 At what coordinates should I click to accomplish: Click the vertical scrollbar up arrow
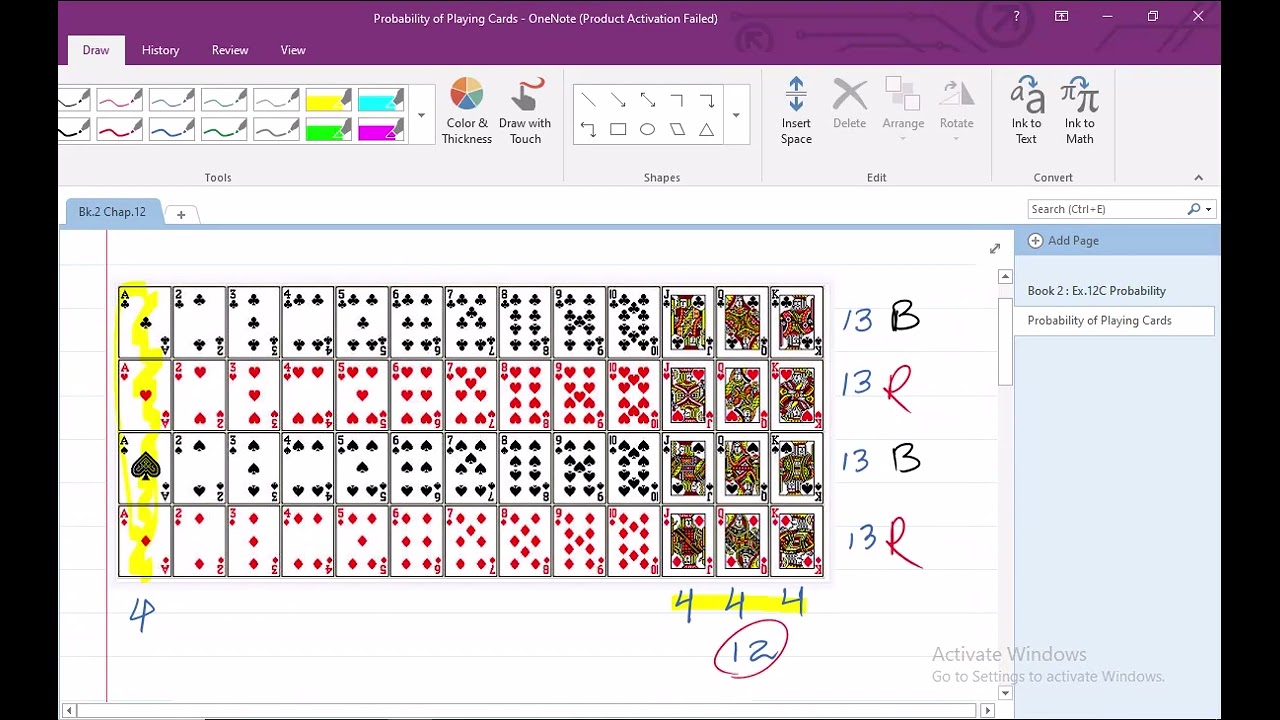click(x=1005, y=276)
